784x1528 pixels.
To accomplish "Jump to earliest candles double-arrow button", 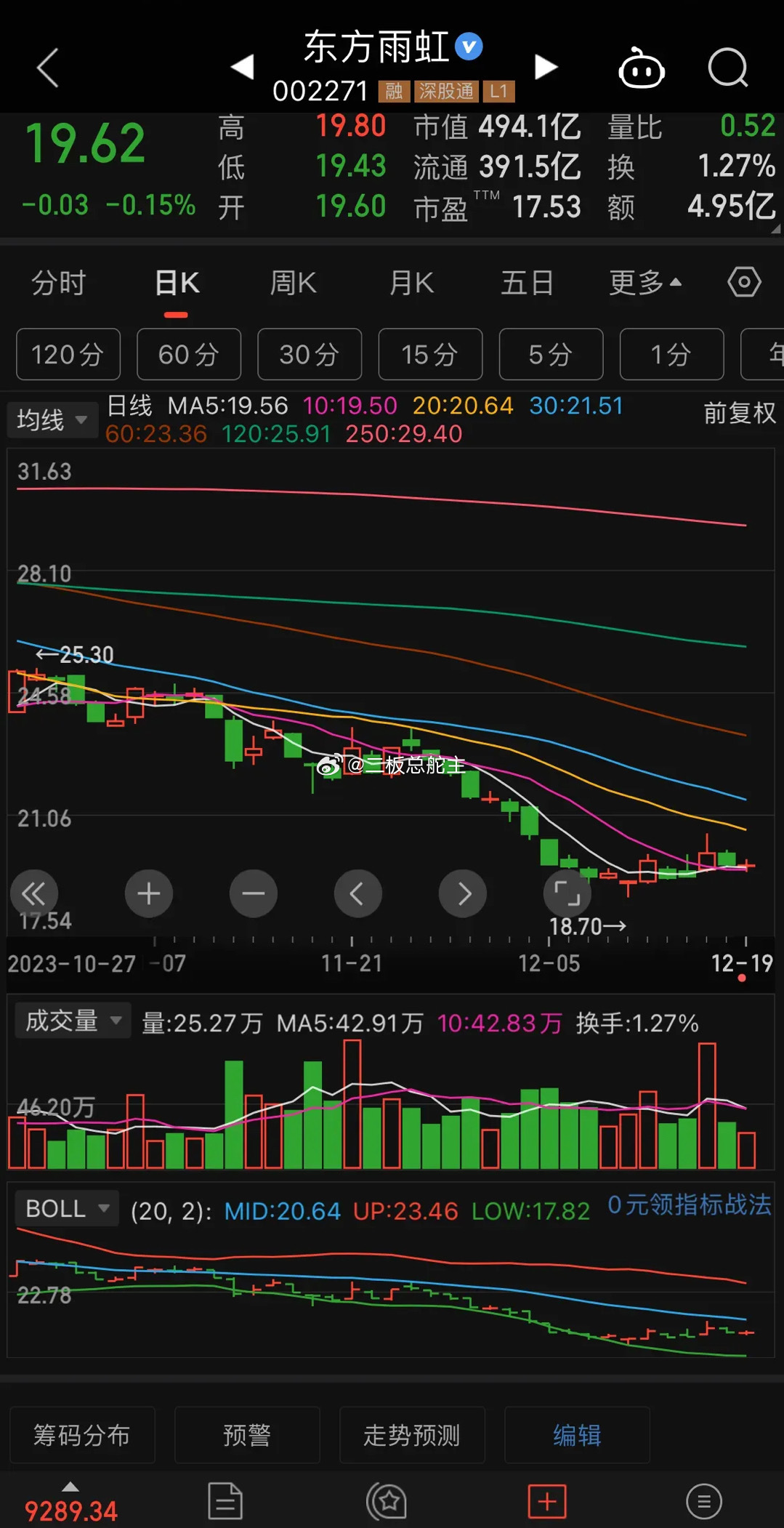I will coord(34,893).
